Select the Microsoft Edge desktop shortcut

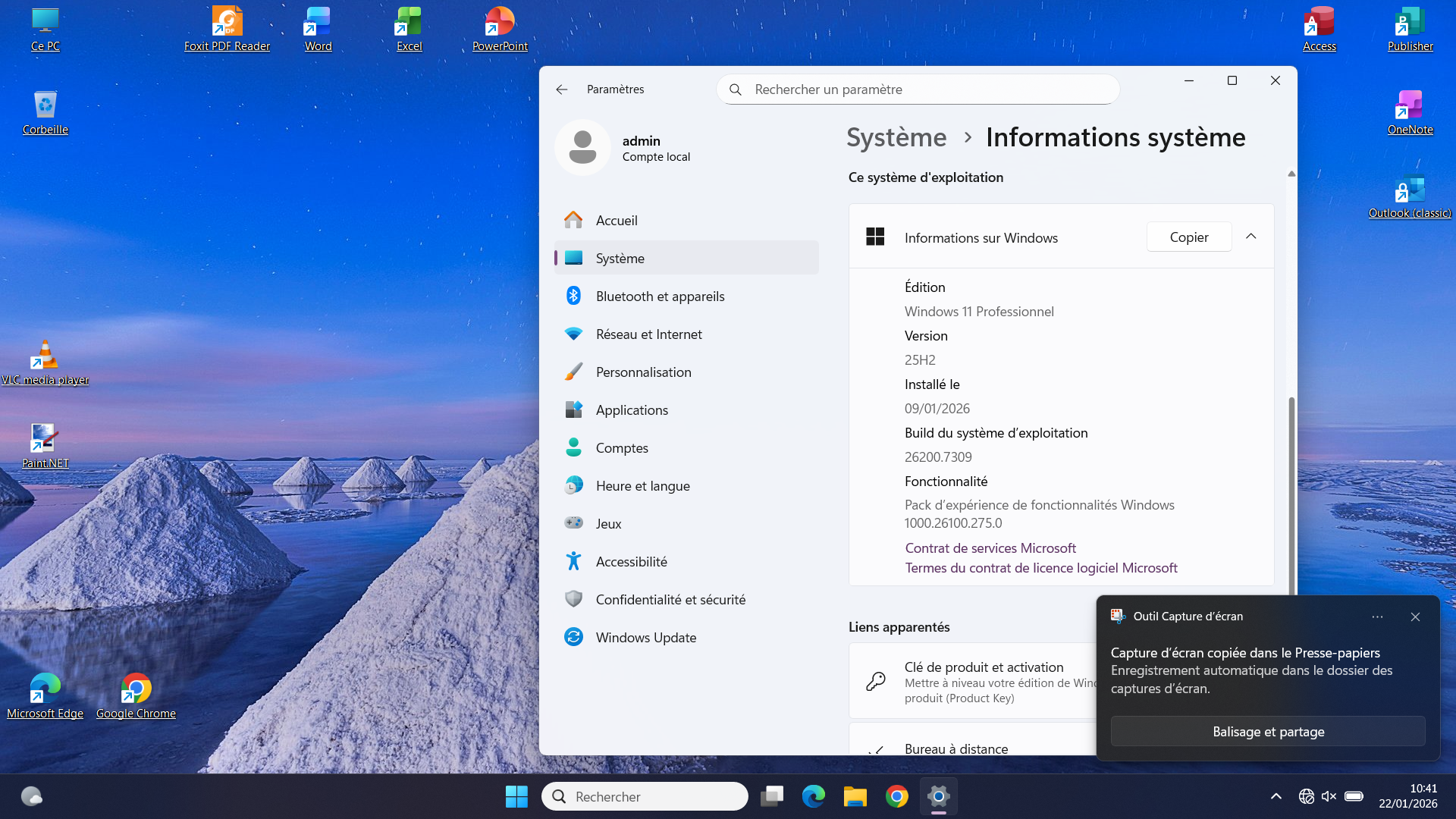click(45, 697)
